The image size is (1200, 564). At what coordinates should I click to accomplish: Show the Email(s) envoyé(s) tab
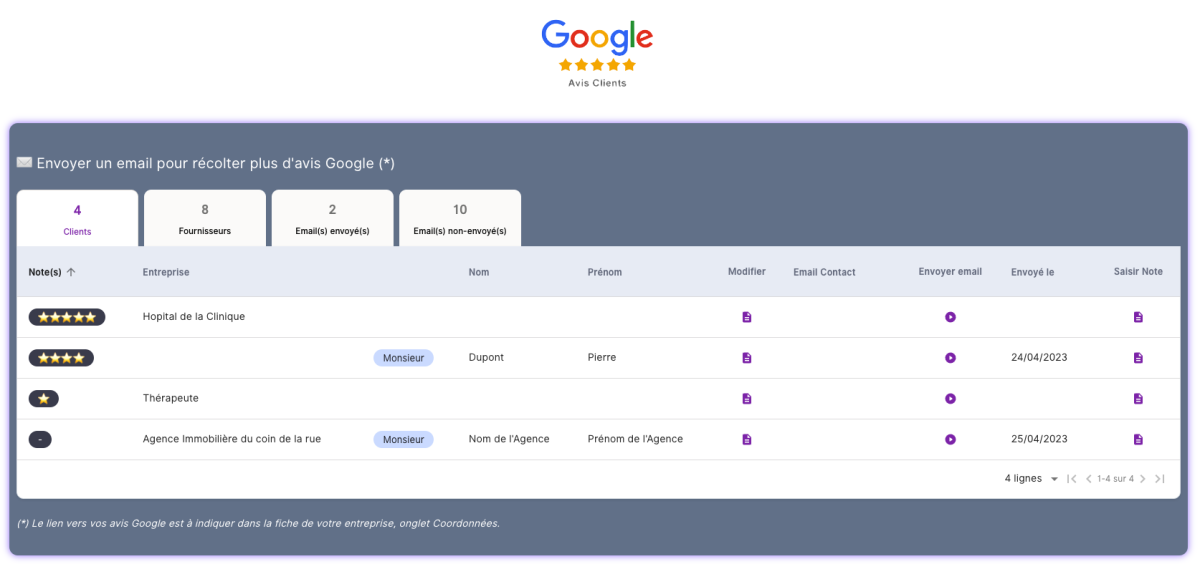coord(332,218)
